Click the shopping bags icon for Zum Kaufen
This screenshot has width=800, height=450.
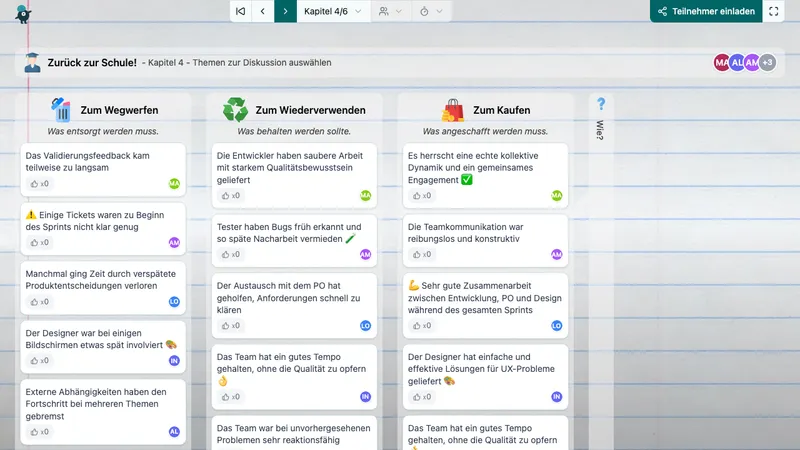453,109
